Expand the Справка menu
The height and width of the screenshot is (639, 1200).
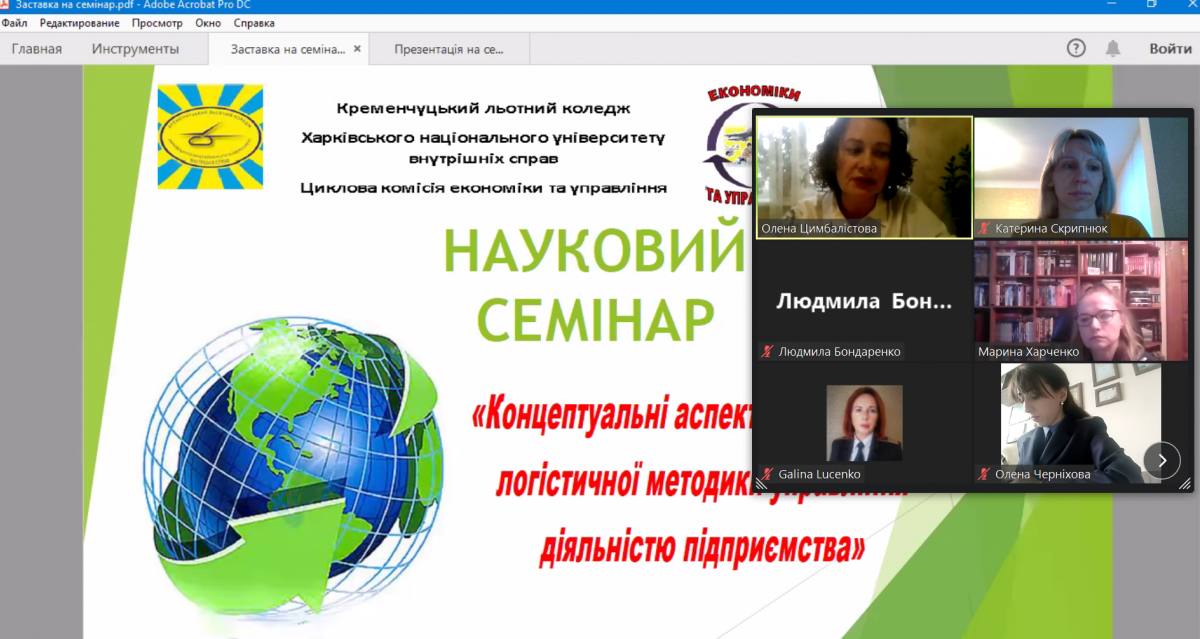click(254, 22)
